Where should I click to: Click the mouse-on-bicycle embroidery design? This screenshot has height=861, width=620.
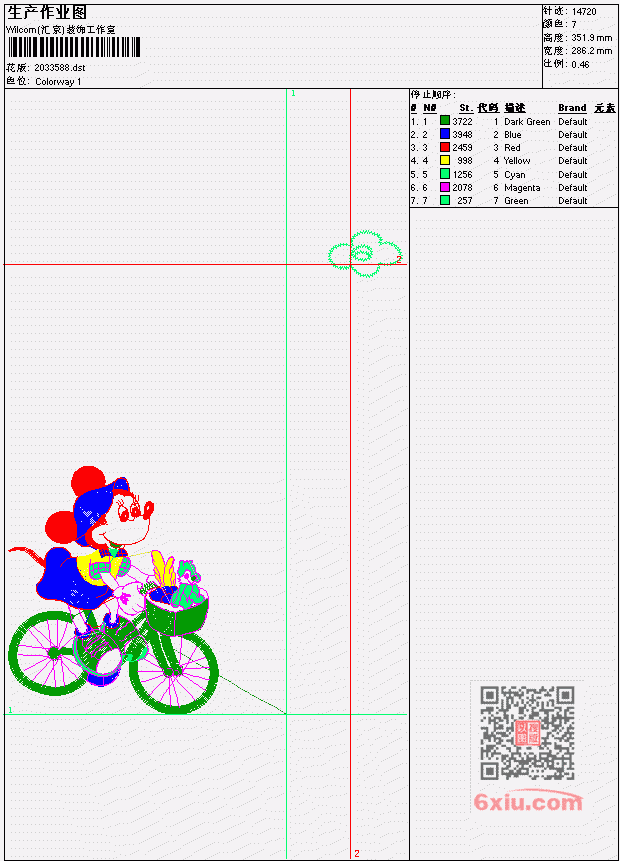click(x=114, y=591)
